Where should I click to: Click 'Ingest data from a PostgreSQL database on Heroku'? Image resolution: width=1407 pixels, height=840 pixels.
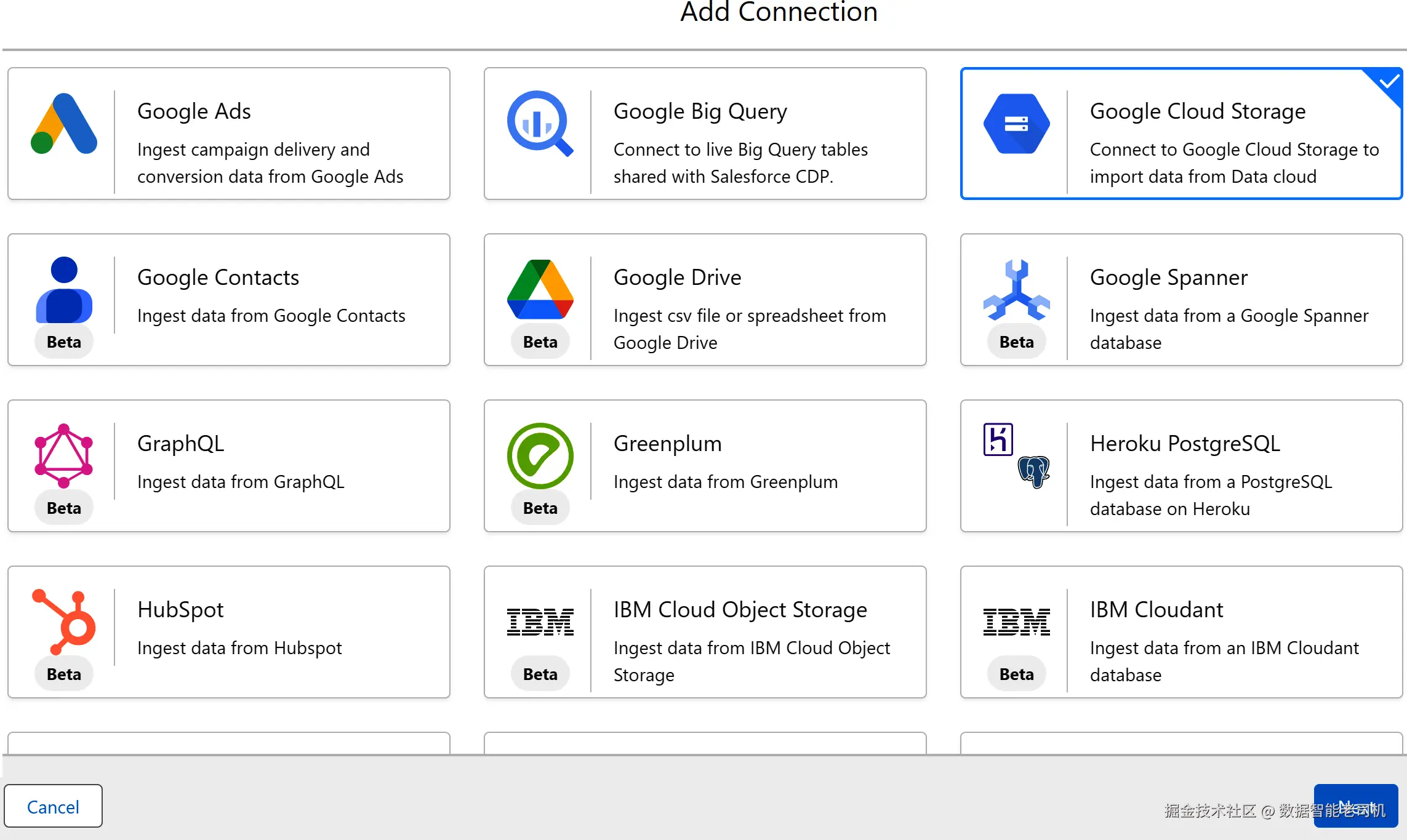click(x=1211, y=495)
